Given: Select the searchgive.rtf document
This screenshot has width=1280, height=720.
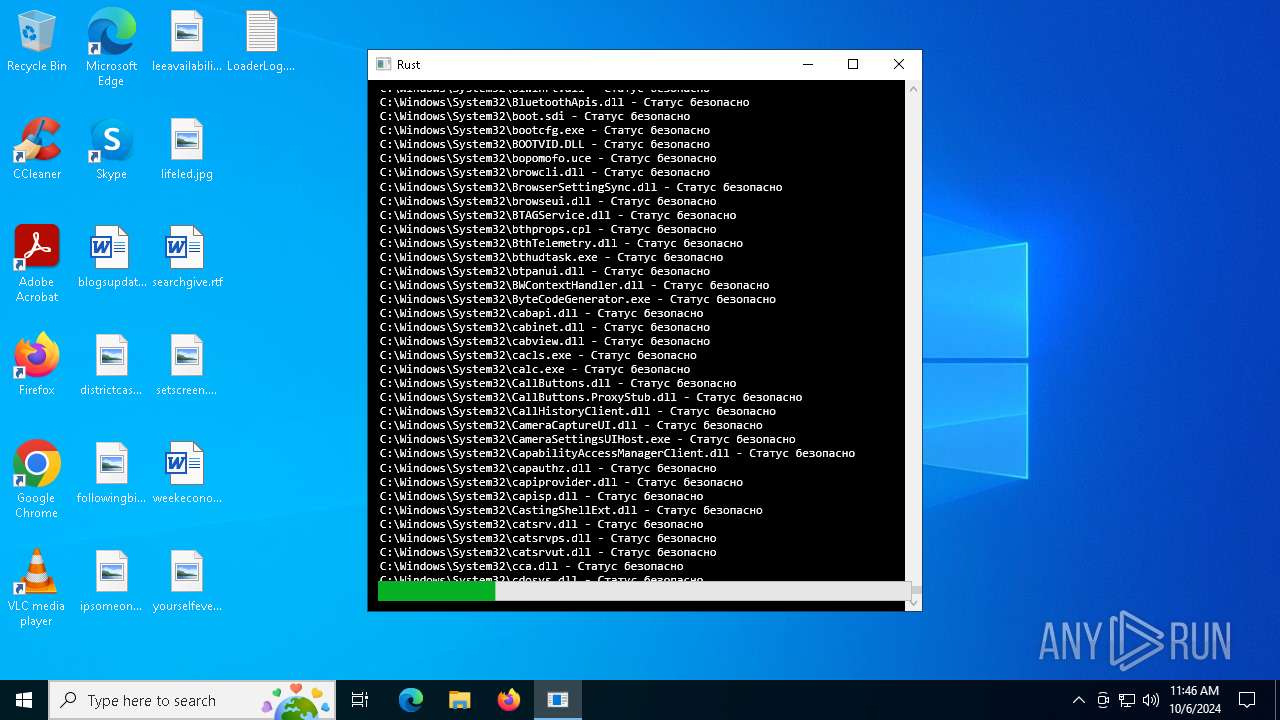Looking at the screenshot, I should [x=187, y=258].
